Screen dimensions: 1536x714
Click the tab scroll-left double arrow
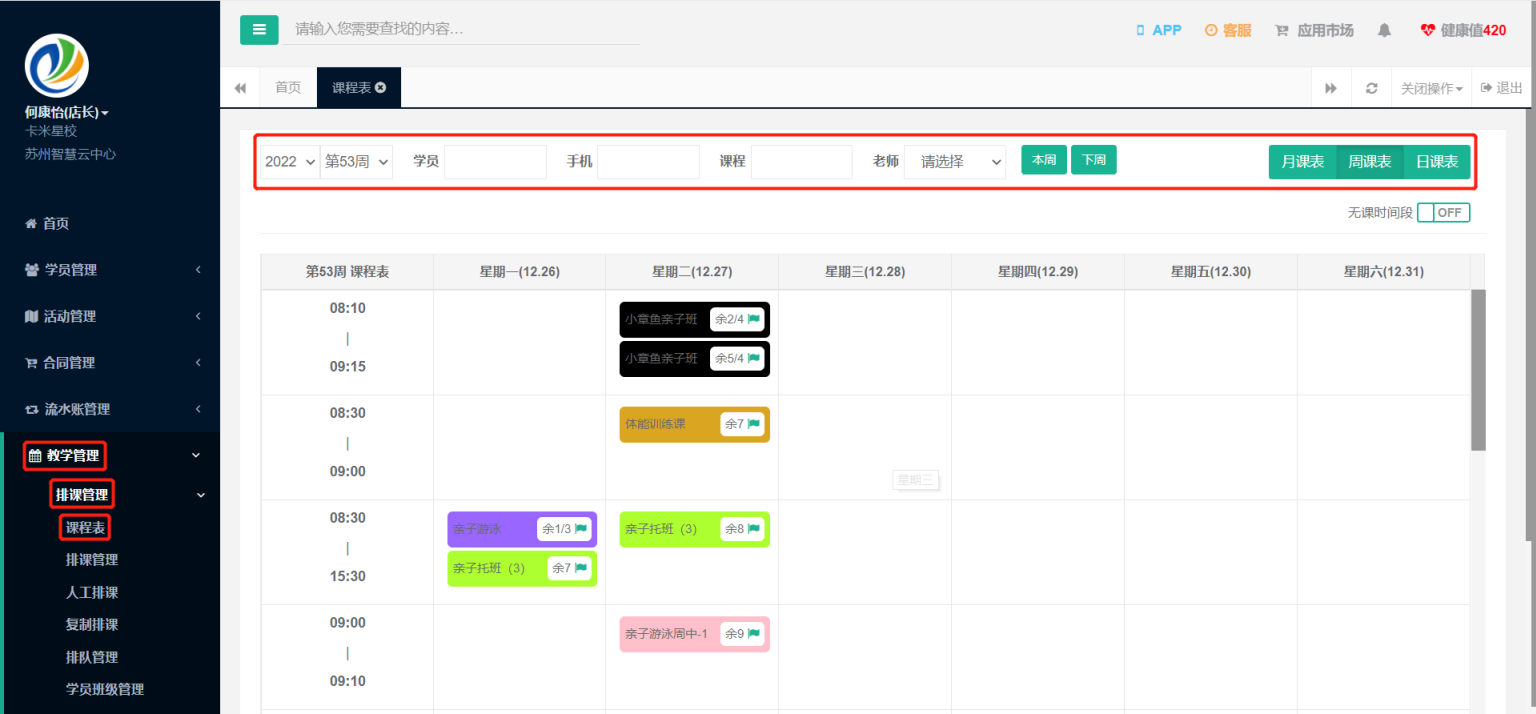[240, 88]
